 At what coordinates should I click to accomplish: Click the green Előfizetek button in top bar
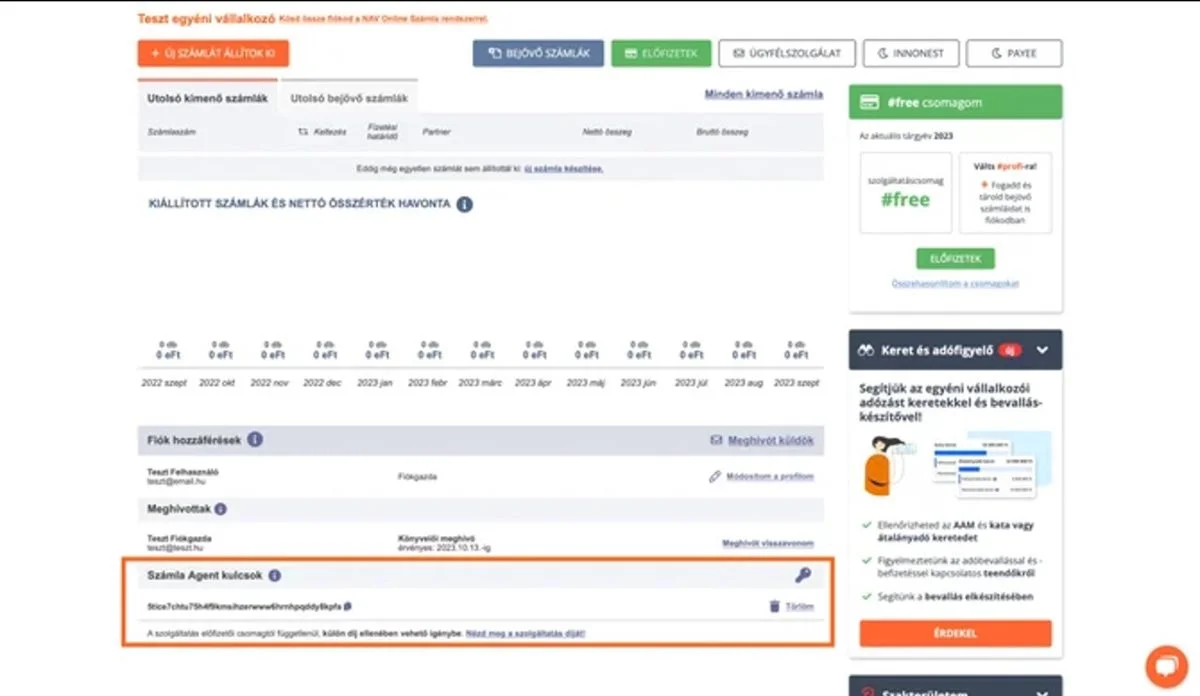click(x=661, y=53)
